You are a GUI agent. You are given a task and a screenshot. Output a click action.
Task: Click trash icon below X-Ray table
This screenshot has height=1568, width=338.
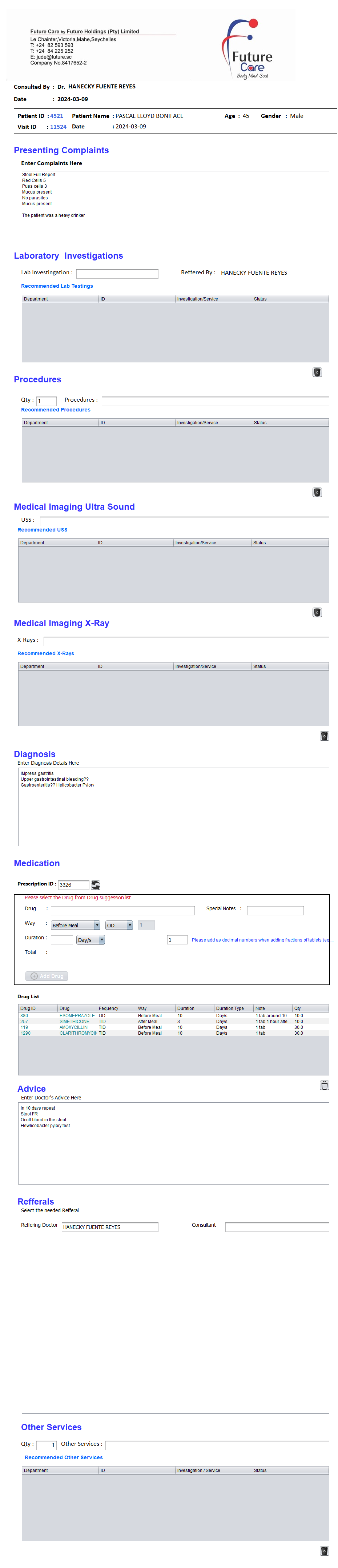pyautogui.click(x=324, y=736)
